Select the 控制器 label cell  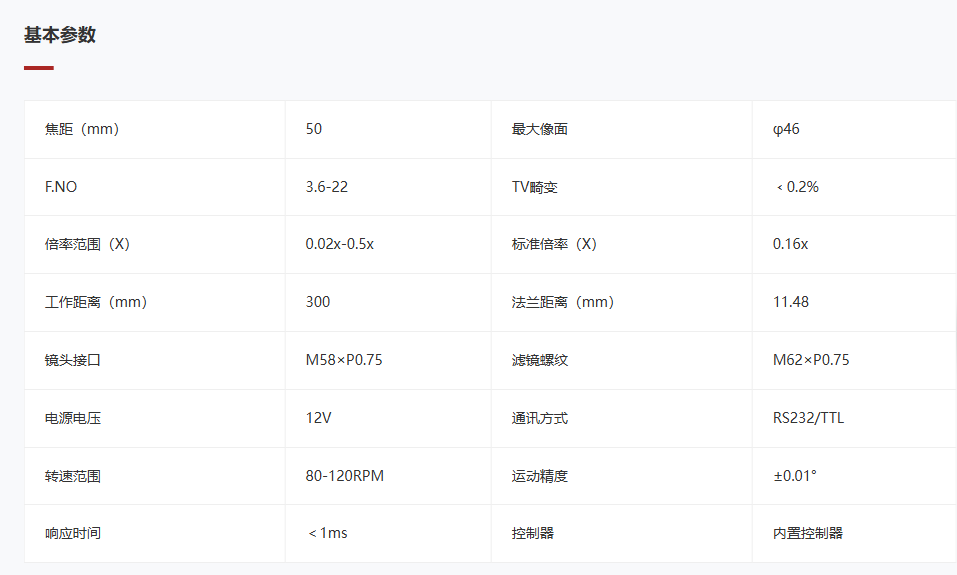(622, 533)
